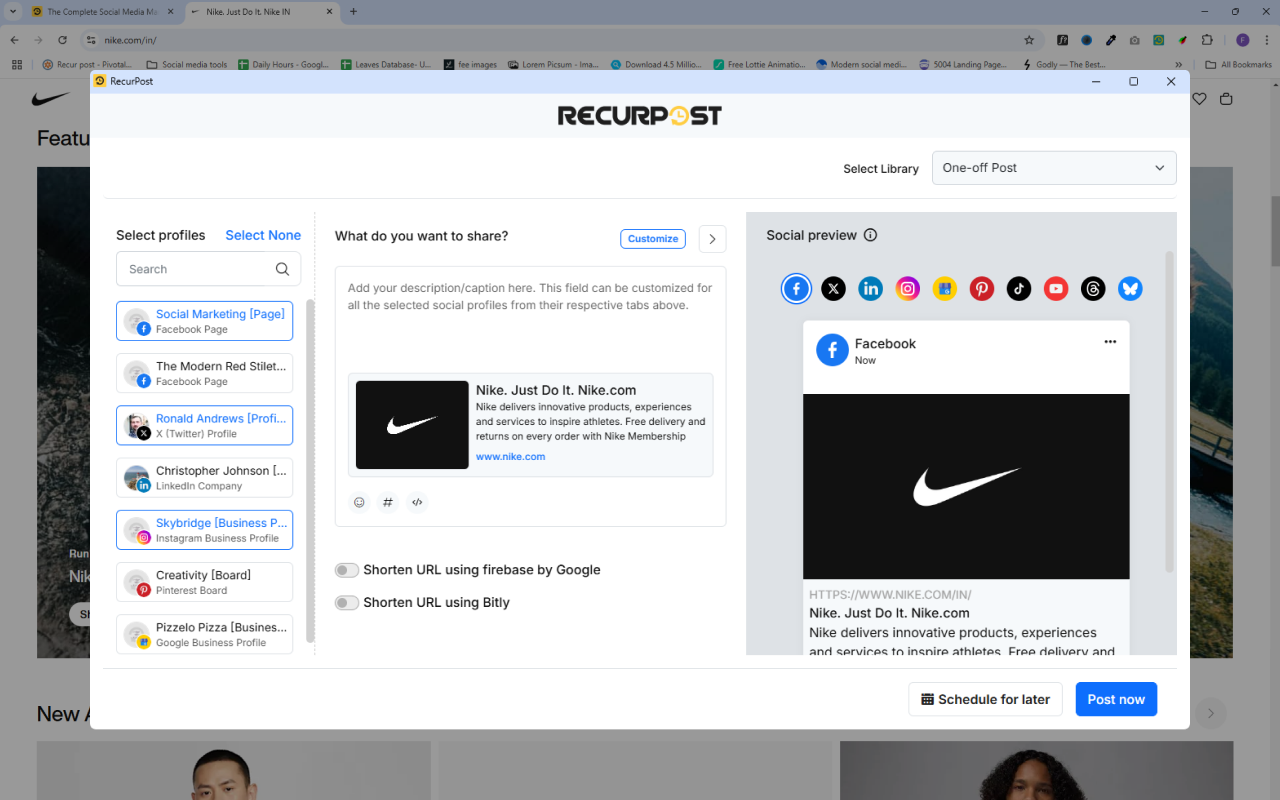This screenshot has width=1280, height=800.
Task: Enable Shorten URL using Bitly
Action: pyautogui.click(x=346, y=602)
